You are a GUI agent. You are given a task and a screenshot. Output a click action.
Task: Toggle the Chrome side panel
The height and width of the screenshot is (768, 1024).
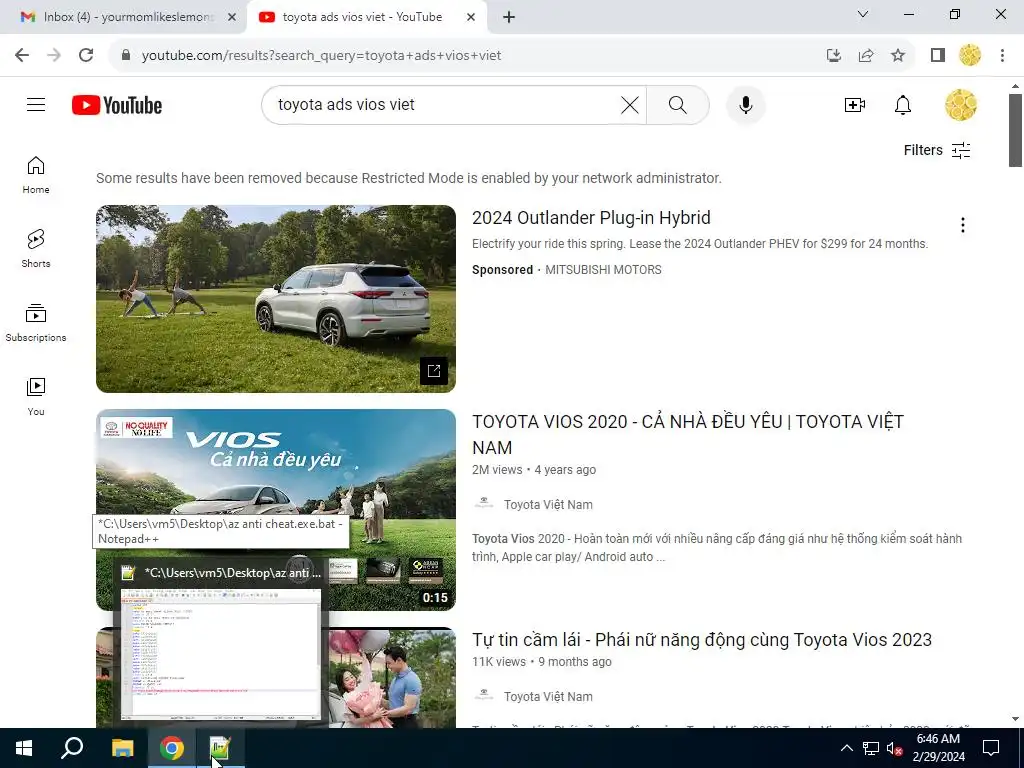tap(938, 56)
